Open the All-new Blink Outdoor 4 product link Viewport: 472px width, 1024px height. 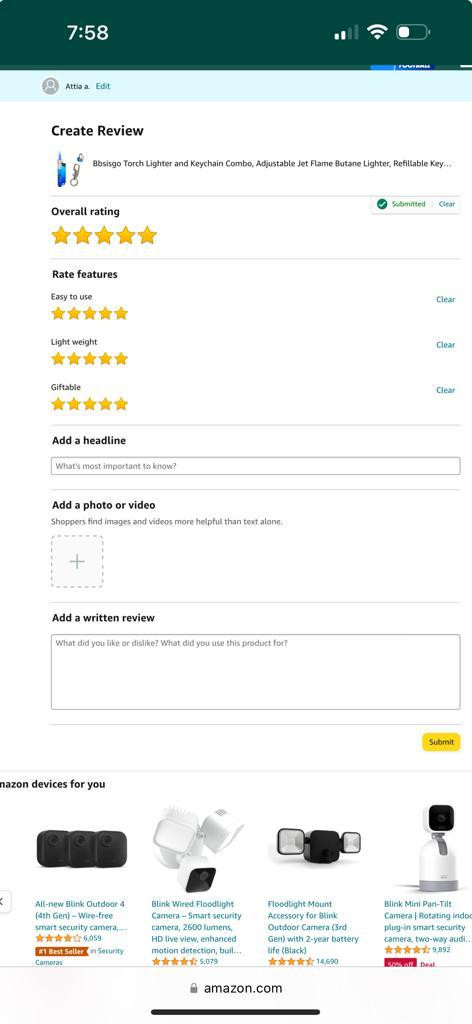(x=81, y=916)
